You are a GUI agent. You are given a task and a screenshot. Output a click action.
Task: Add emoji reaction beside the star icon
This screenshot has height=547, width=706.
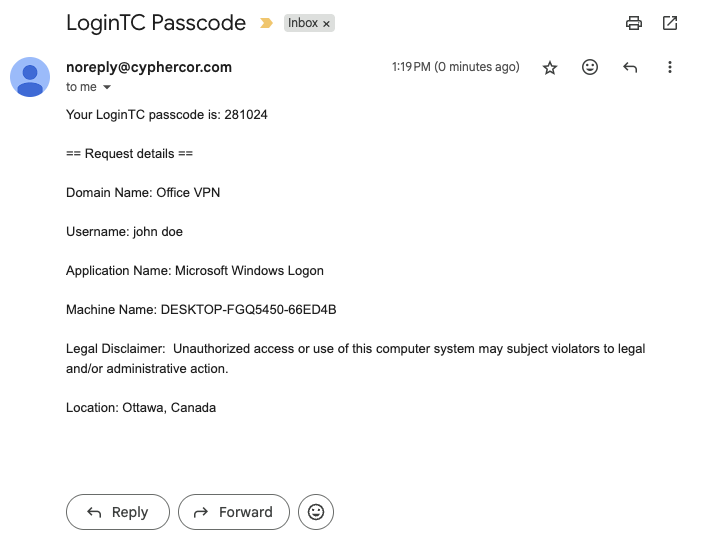pos(590,68)
